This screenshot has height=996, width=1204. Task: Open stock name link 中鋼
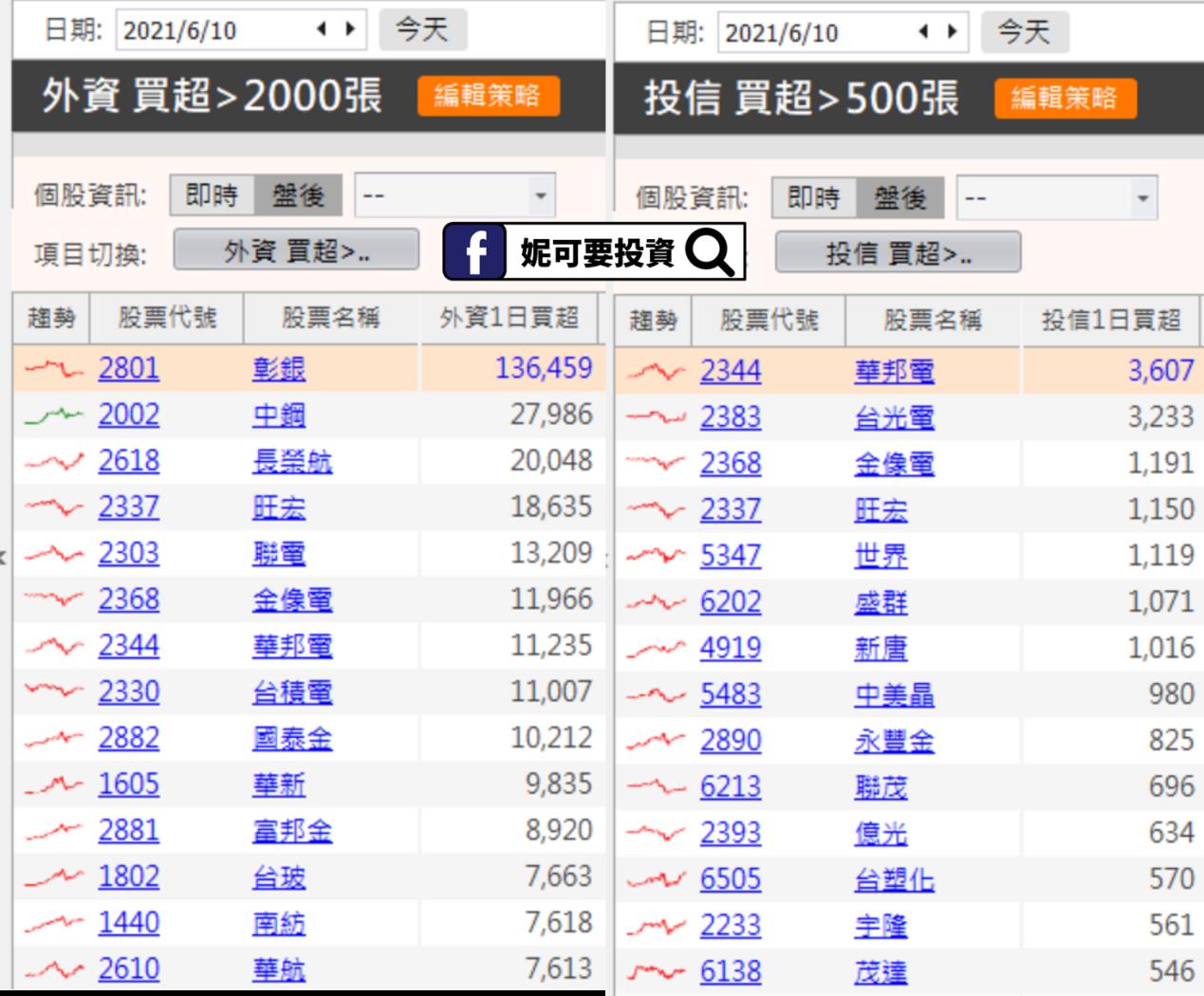pyautogui.click(x=279, y=415)
